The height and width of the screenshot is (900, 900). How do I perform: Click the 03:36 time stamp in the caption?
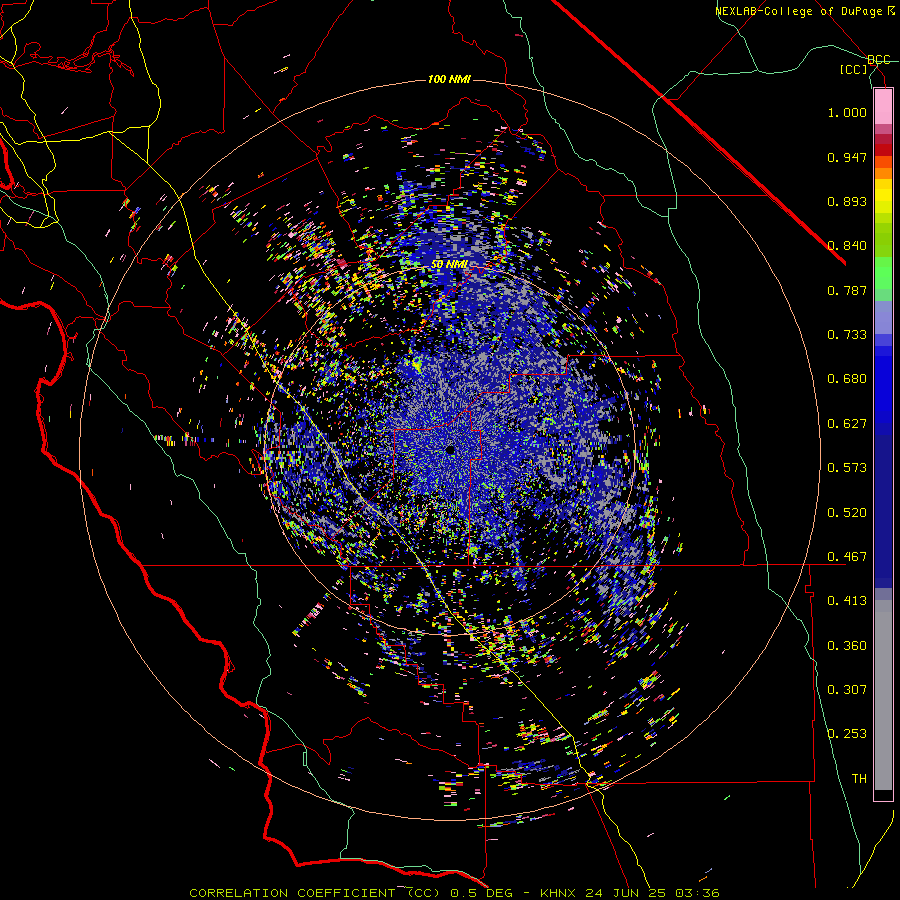698,893
